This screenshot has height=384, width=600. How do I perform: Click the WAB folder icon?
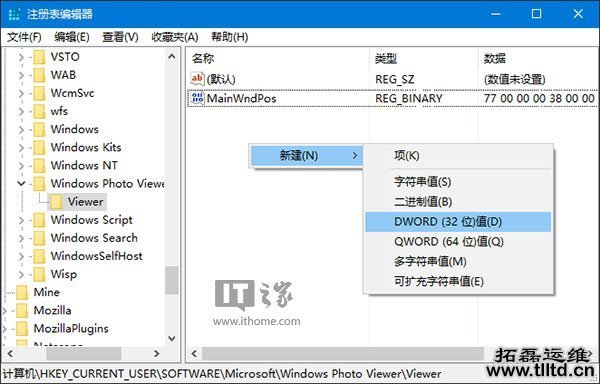click(39, 75)
